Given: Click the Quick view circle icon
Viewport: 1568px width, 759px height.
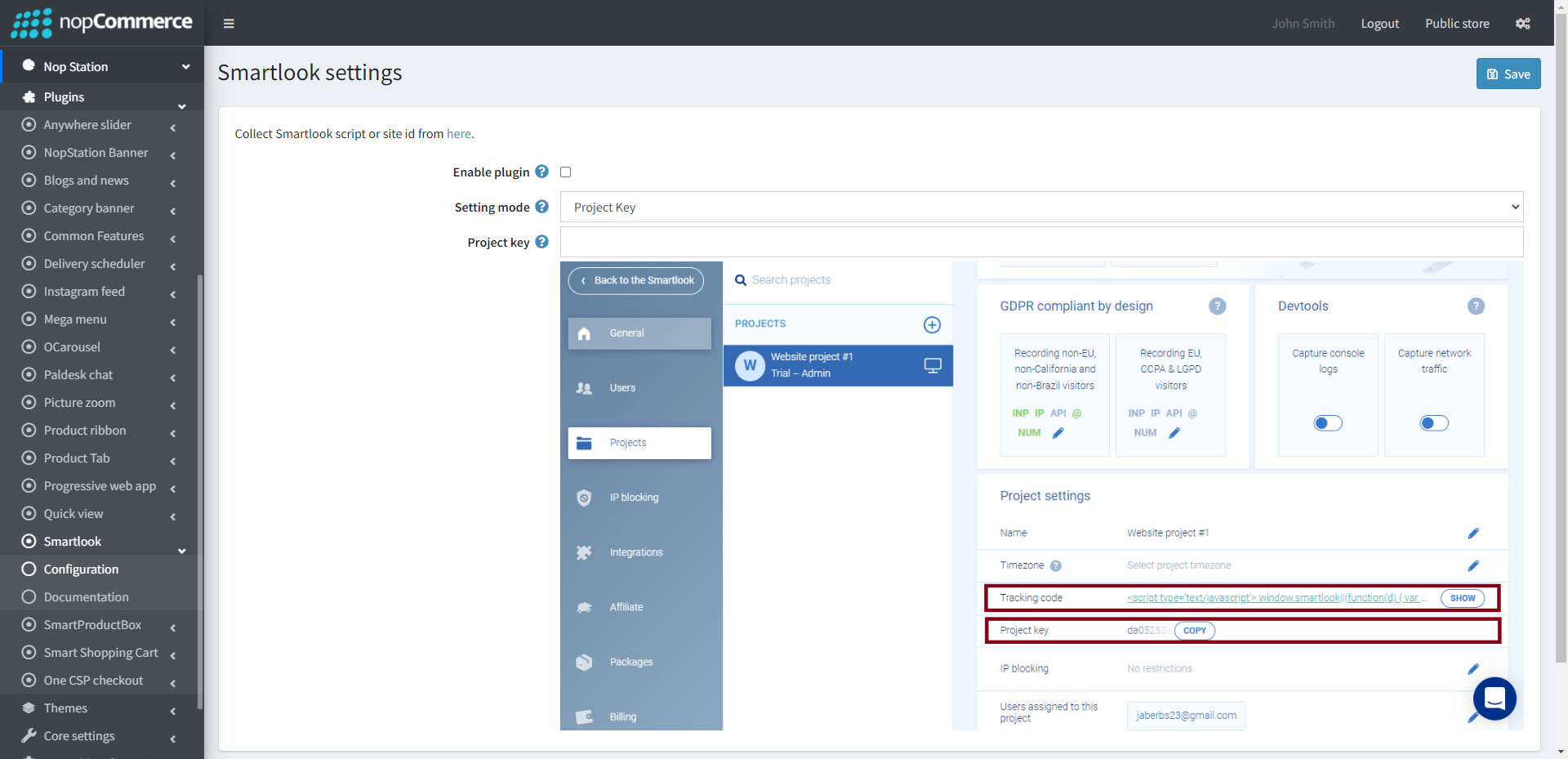Looking at the screenshot, I should 29,513.
